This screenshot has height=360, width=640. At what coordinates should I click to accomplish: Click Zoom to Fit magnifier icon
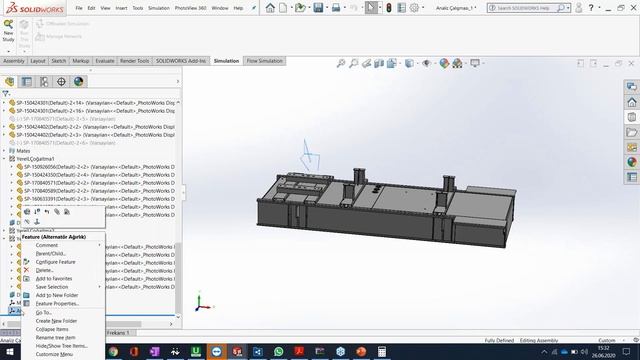pyautogui.click(x=341, y=63)
